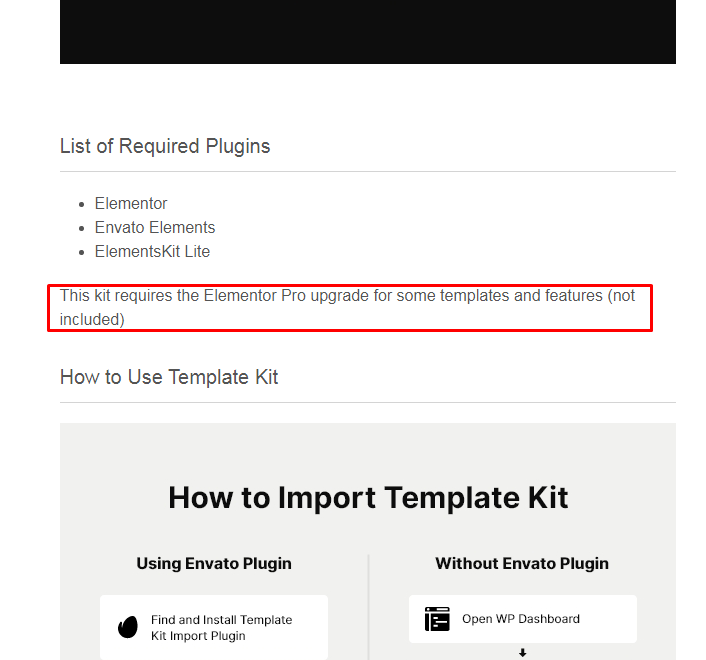Click the Find and Install Template Kit text
Image resolution: width=706 pixels, height=660 pixels.
tap(222, 628)
